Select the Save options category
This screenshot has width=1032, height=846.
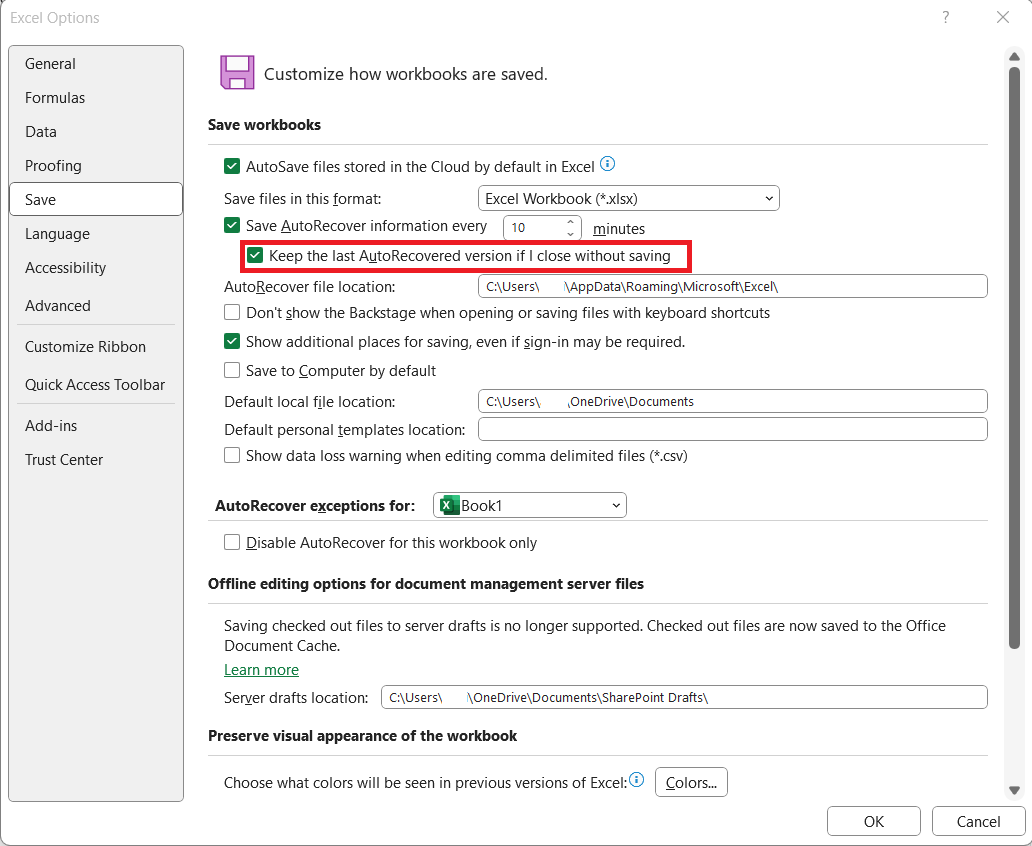[96, 199]
